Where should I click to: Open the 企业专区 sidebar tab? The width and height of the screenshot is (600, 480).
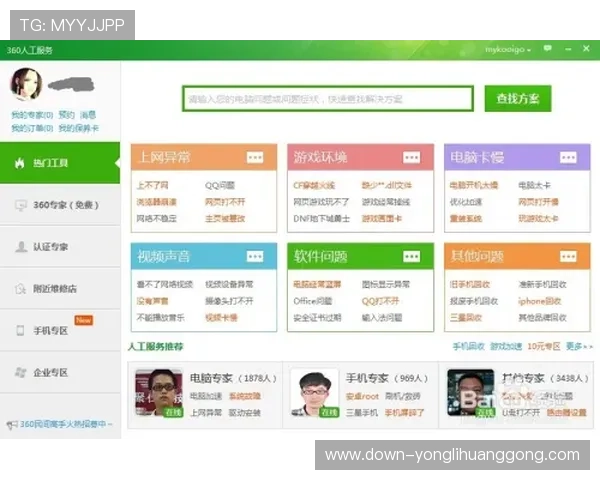coord(60,372)
